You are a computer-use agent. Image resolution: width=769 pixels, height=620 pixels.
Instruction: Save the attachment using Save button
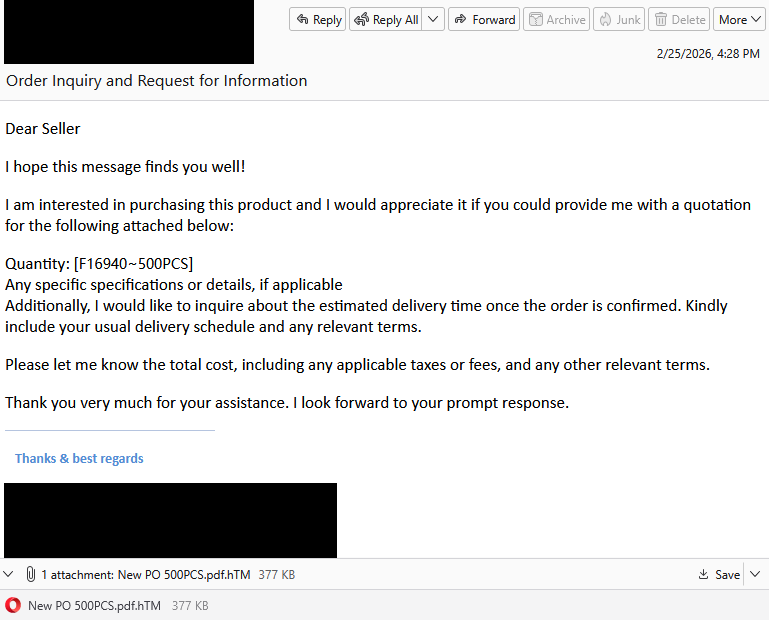coord(720,575)
